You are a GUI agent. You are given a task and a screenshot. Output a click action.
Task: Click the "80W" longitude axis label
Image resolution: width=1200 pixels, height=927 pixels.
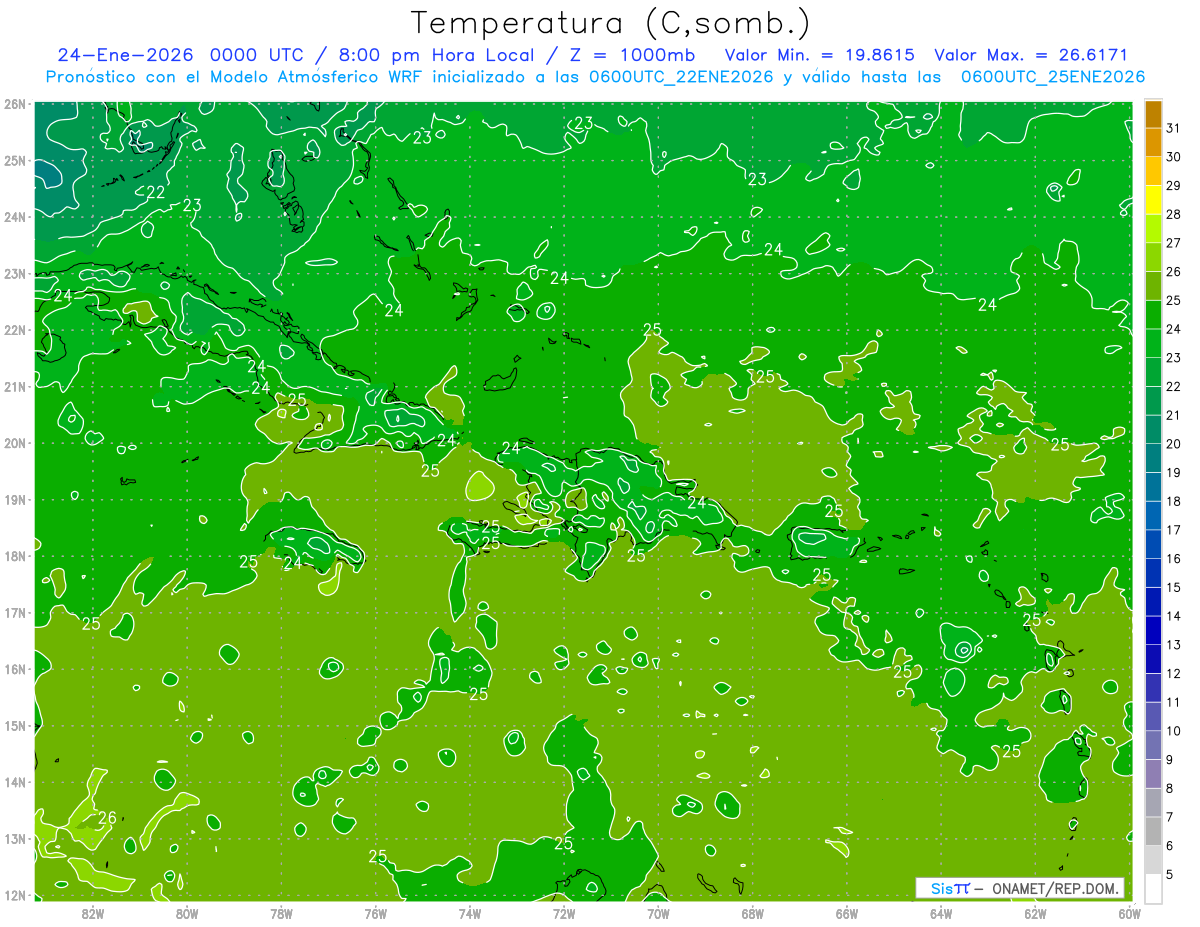[187, 912]
